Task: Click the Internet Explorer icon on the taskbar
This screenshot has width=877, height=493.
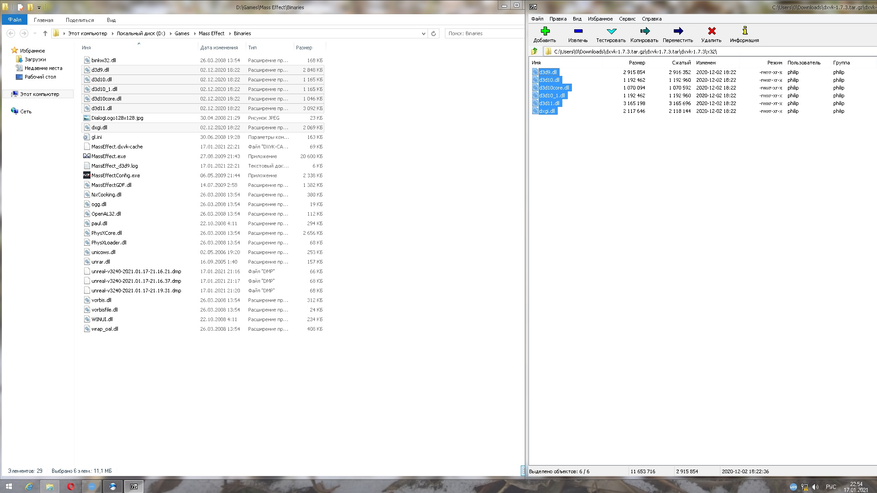Action: [x=29, y=486]
